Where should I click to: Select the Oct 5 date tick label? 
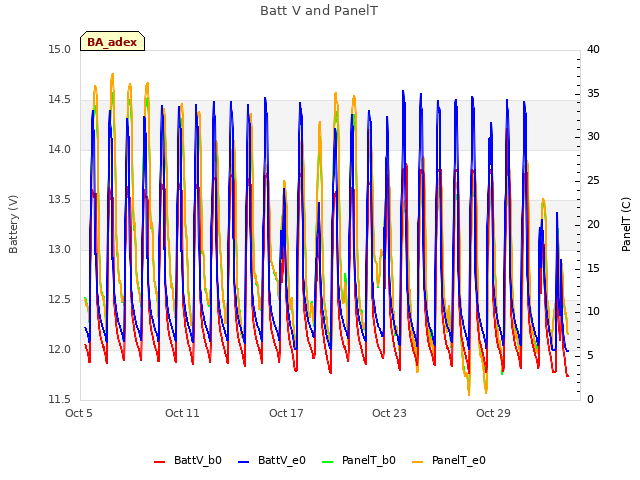coord(79,413)
